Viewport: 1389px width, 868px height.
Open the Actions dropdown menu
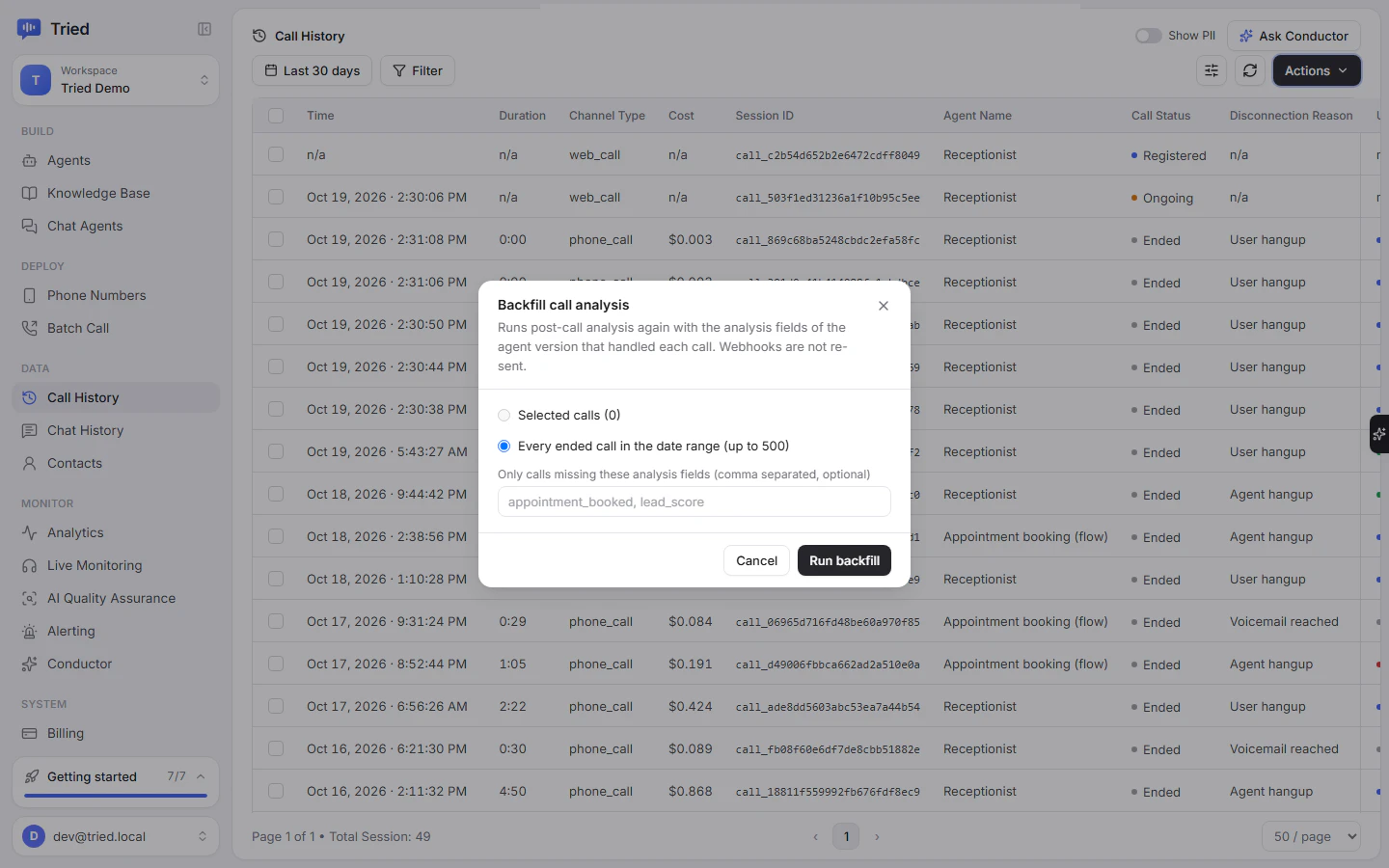(1317, 70)
